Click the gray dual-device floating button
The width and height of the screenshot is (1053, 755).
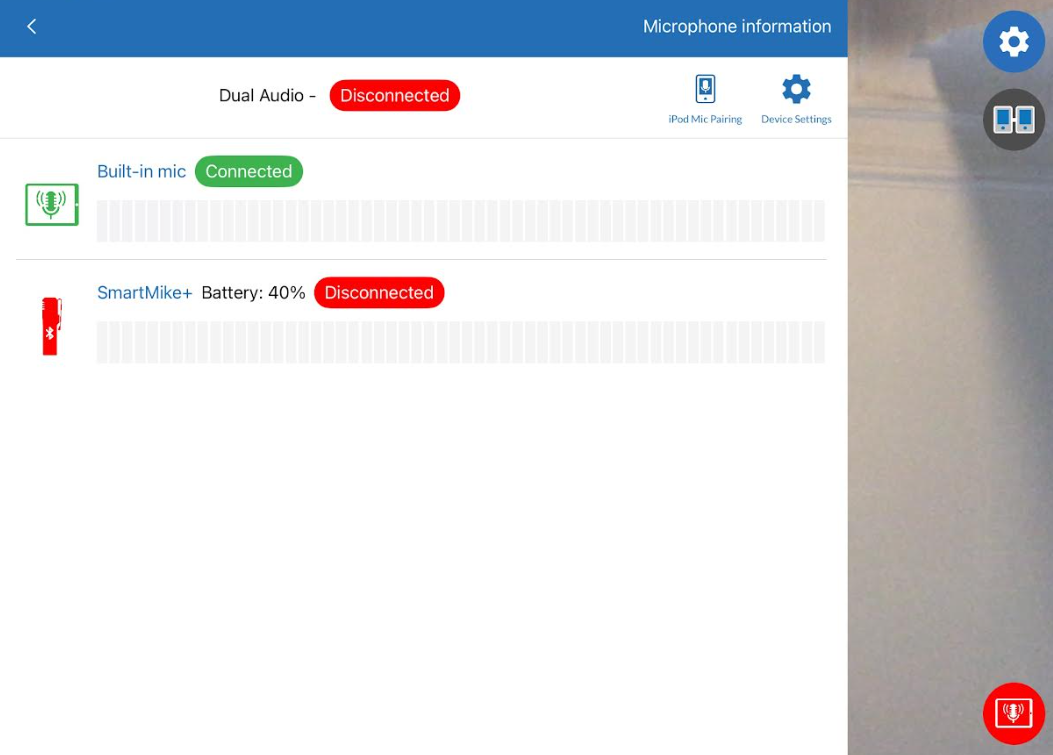point(1013,120)
